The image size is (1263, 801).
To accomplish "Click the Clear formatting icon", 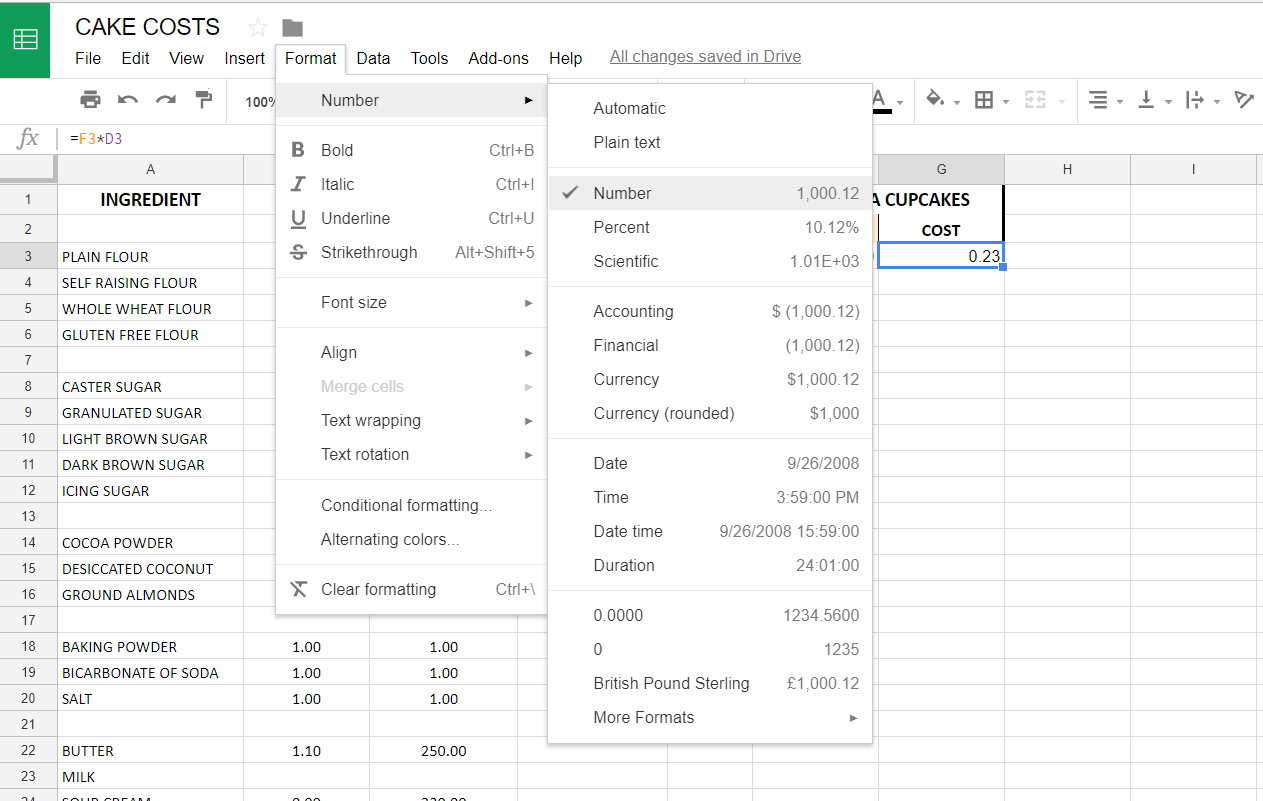I will (x=298, y=589).
